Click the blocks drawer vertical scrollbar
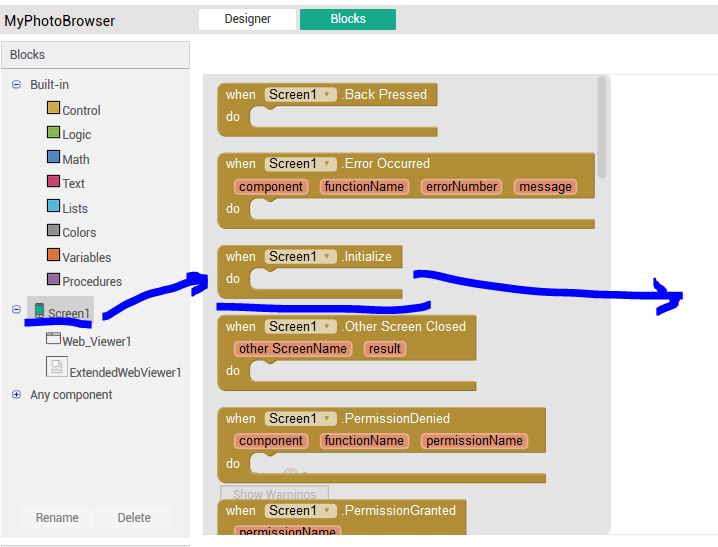This screenshot has height=547, width=718. (x=602, y=128)
